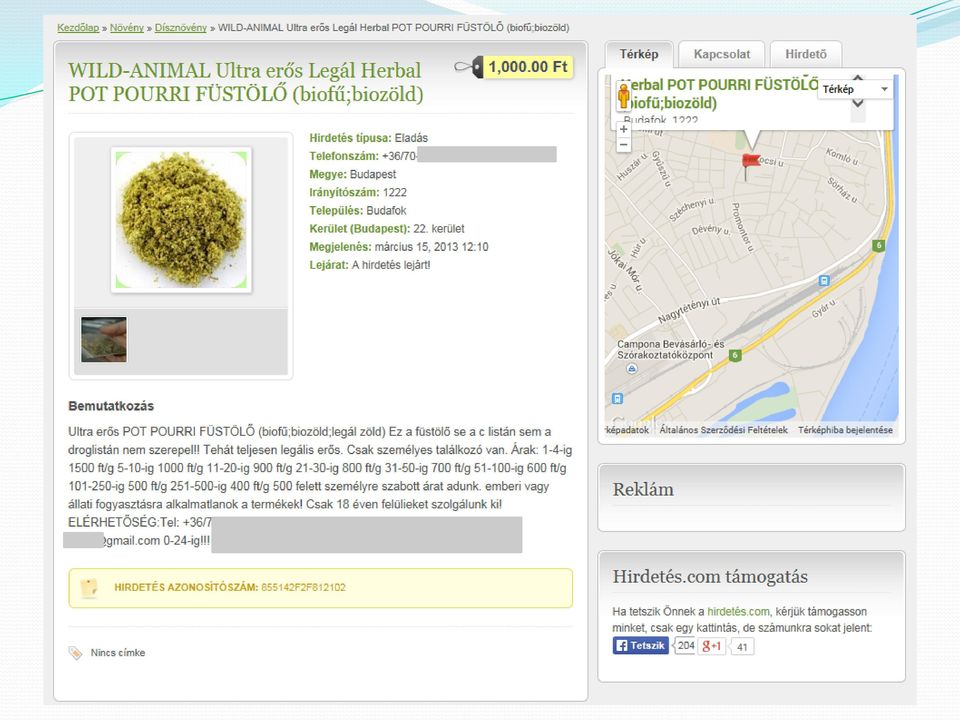Select the Térkép tab

pyautogui.click(x=639, y=54)
